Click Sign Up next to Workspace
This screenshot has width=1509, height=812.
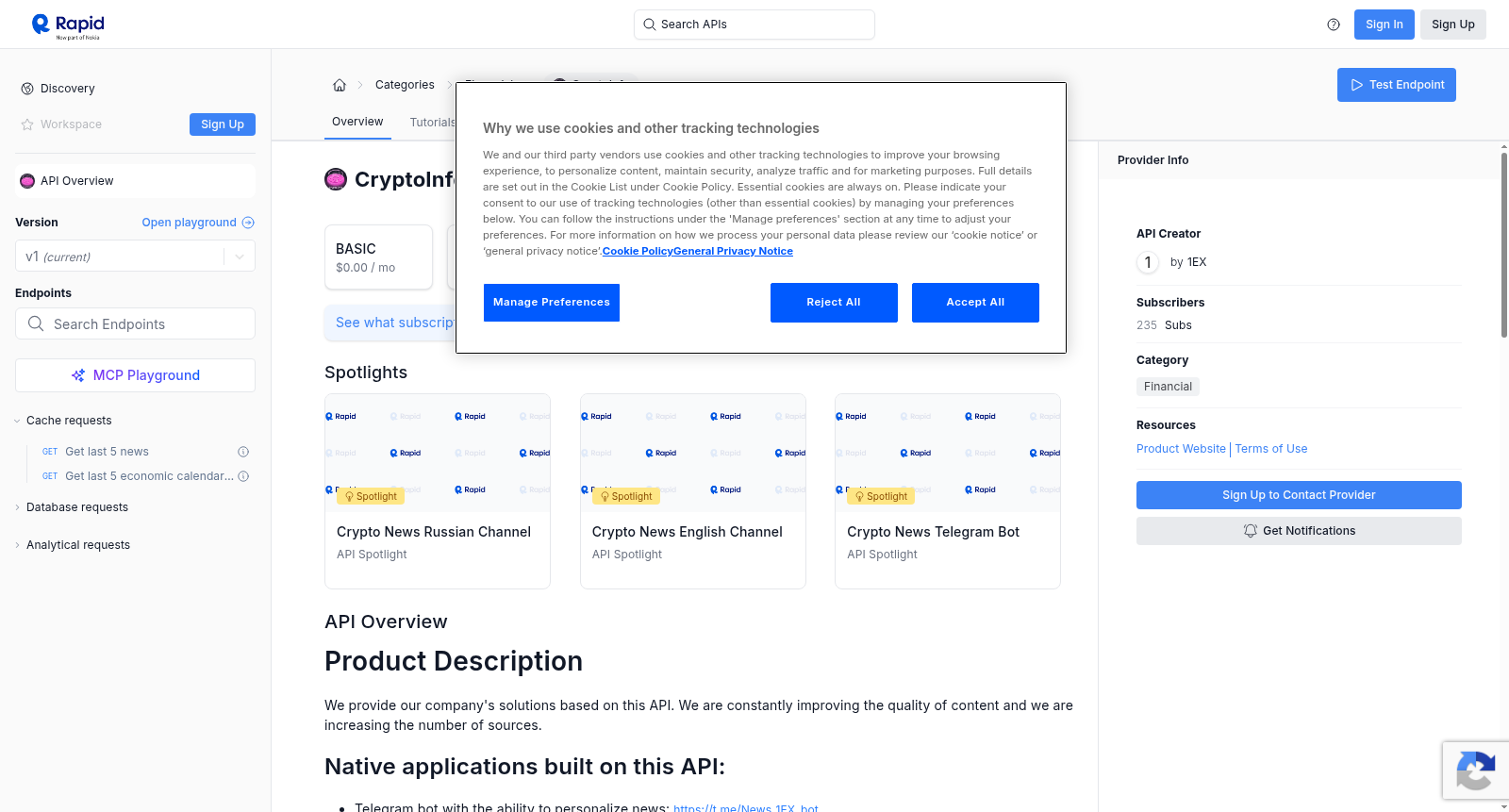pos(223,124)
